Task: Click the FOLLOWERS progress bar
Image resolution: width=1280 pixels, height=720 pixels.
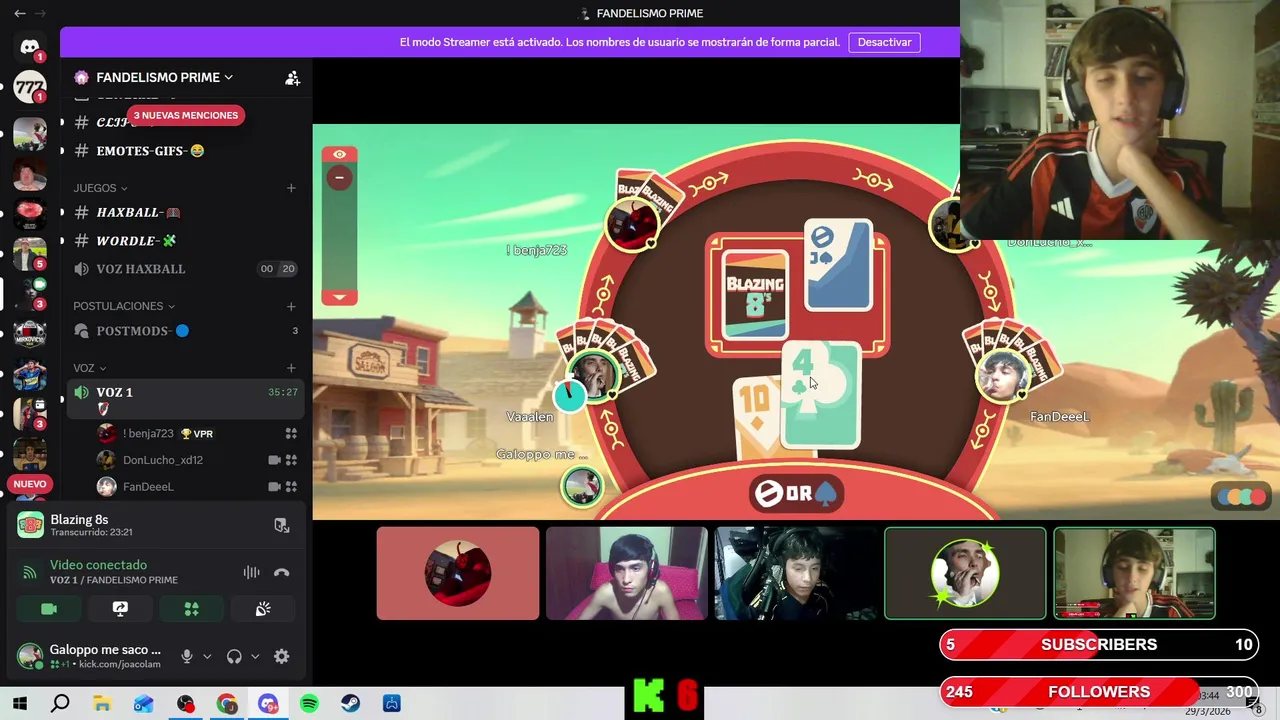Action: 1098,692
